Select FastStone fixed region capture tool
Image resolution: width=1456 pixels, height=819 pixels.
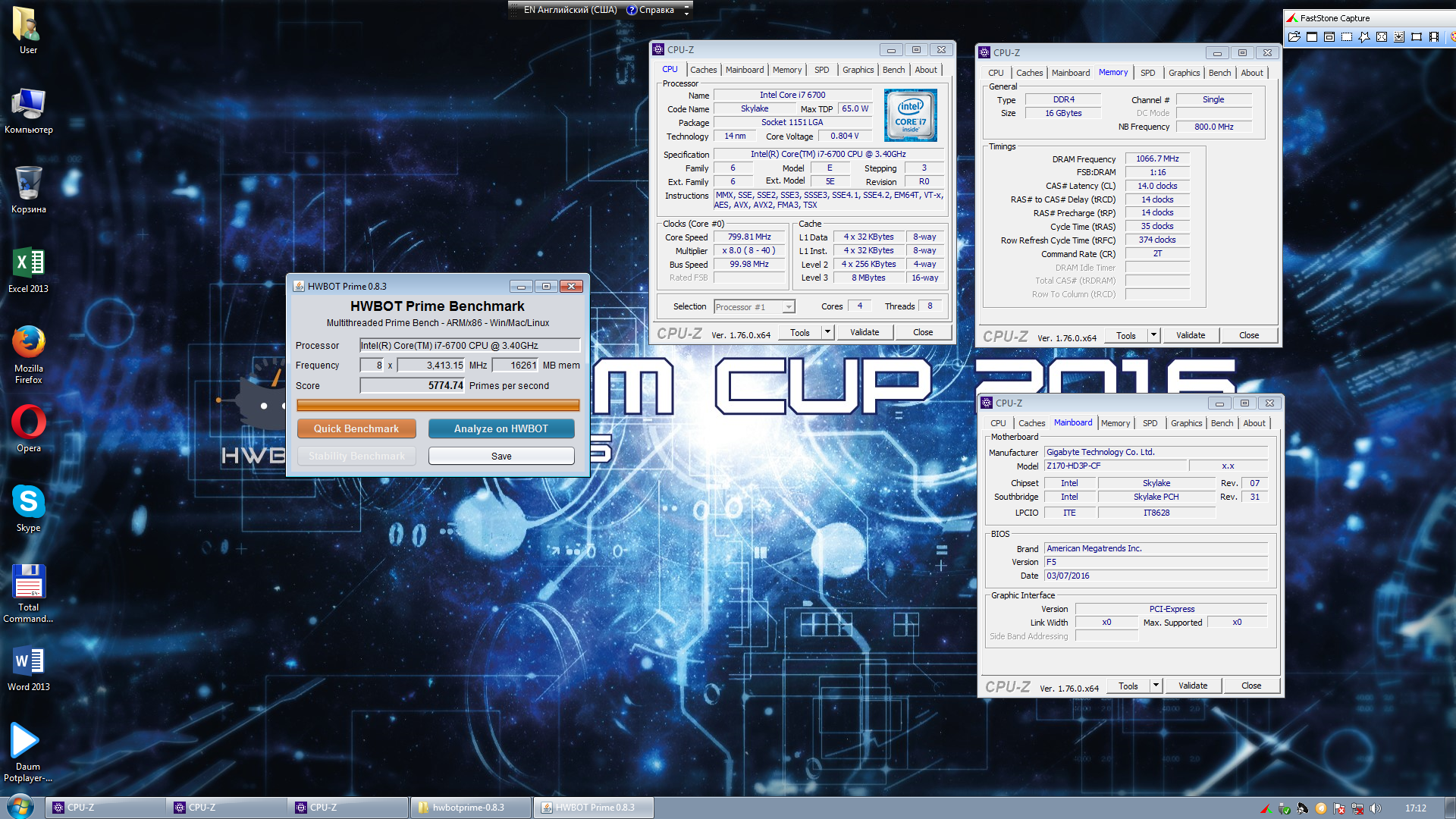[1417, 36]
